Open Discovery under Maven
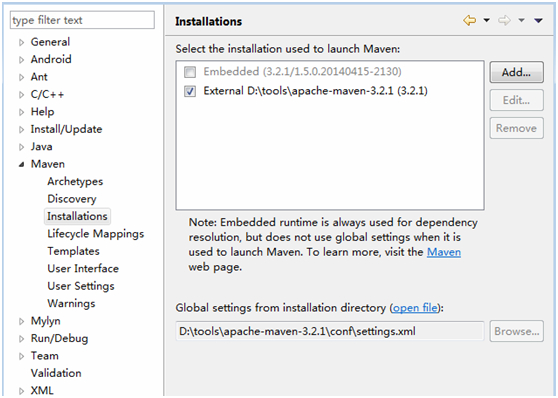This screenshot has height=398, width=558. 72,199
